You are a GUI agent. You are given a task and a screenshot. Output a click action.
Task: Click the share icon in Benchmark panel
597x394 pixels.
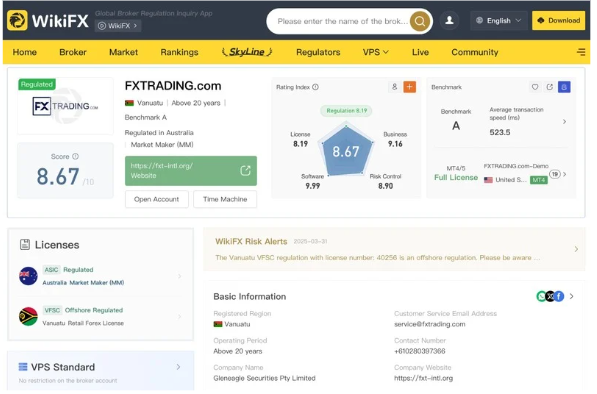(x=549, y=87)
